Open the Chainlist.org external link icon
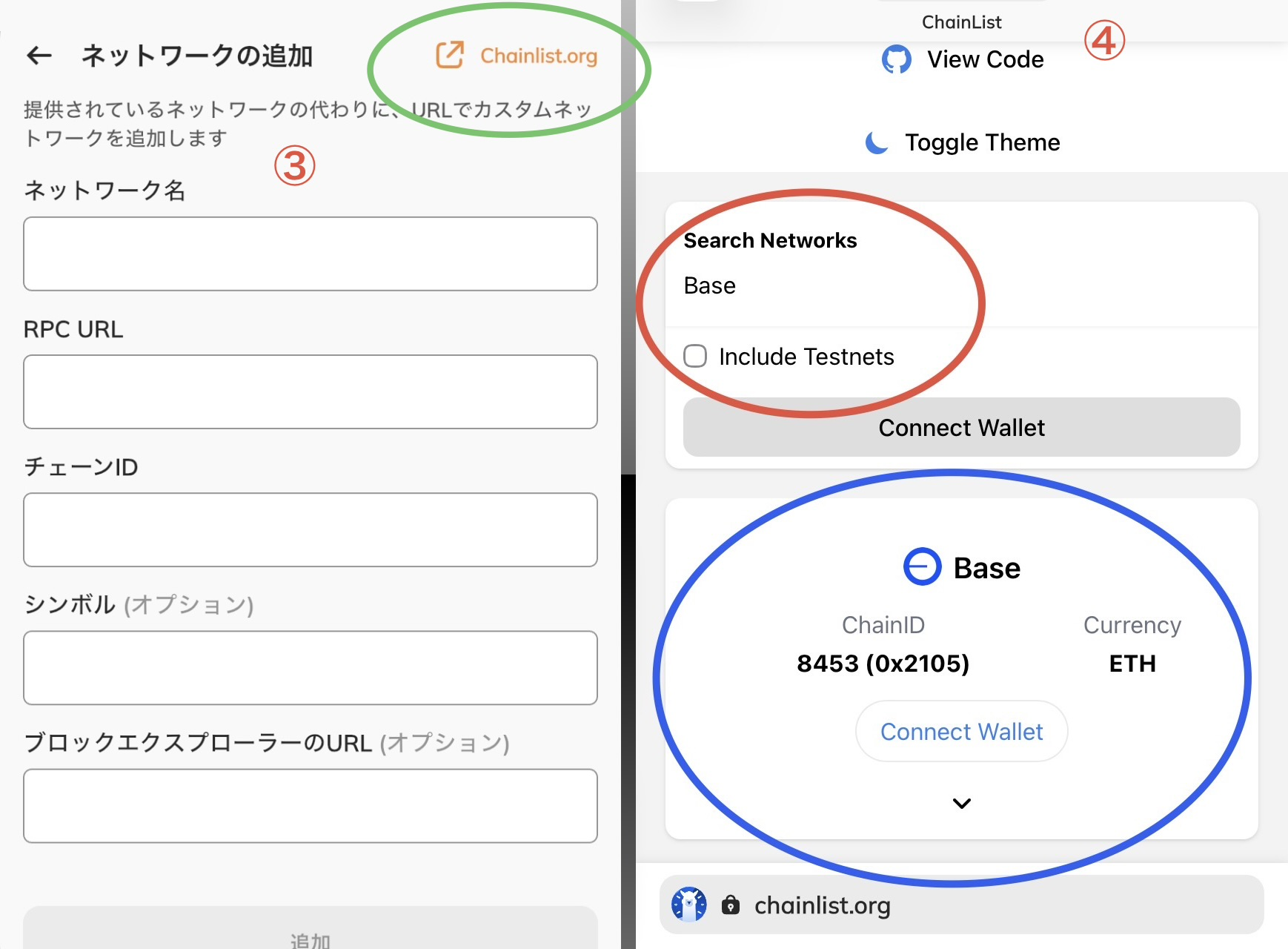 coord(450,56)
